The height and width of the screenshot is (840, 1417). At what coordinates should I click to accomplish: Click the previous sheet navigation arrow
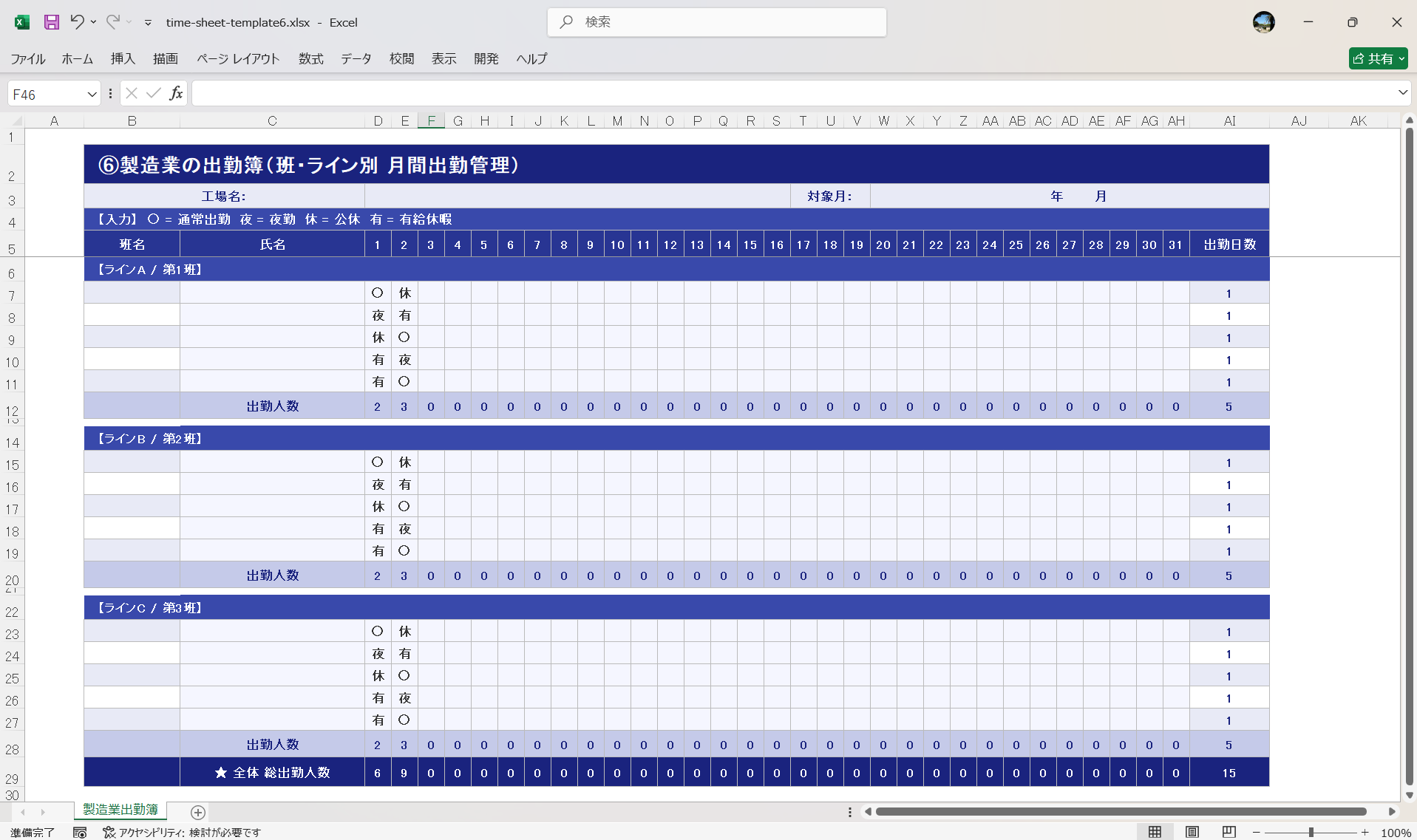[22, 812]
